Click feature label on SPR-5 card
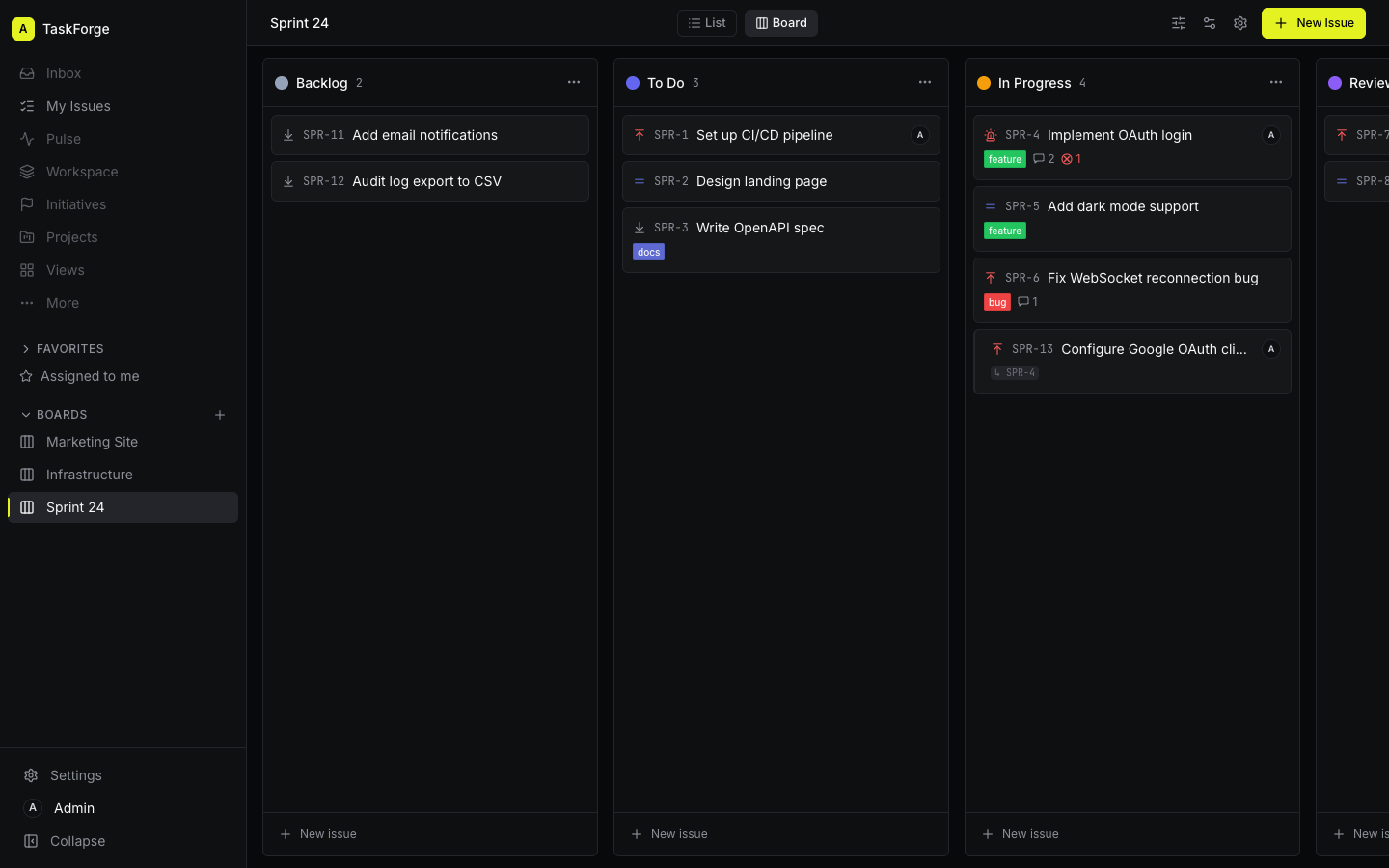Image resolution: width=1389 pixels, height=868 pixels. (1005, 231)
